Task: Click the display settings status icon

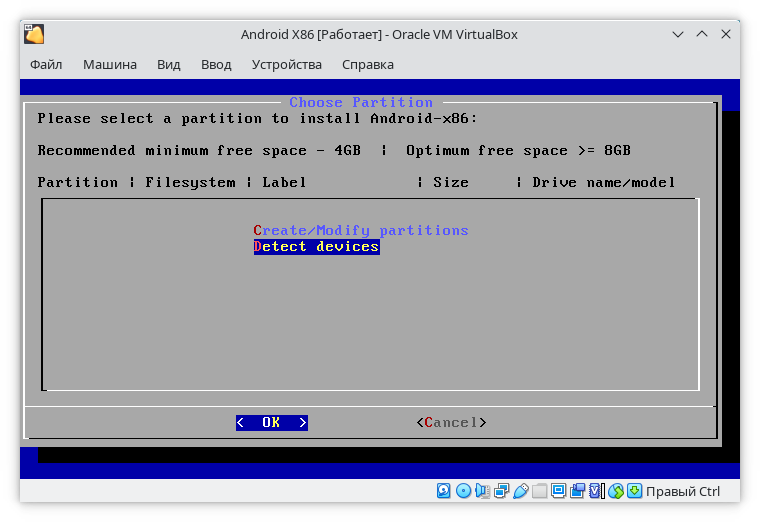Action: tap(559, 491)
